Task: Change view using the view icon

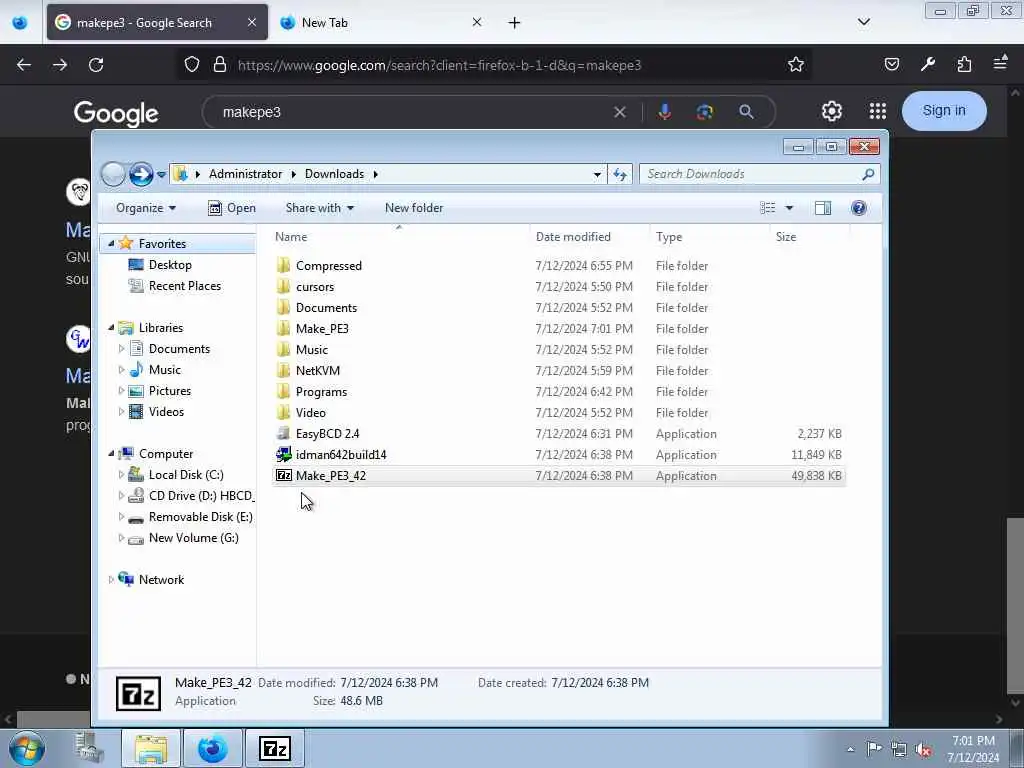Action: 768,208
